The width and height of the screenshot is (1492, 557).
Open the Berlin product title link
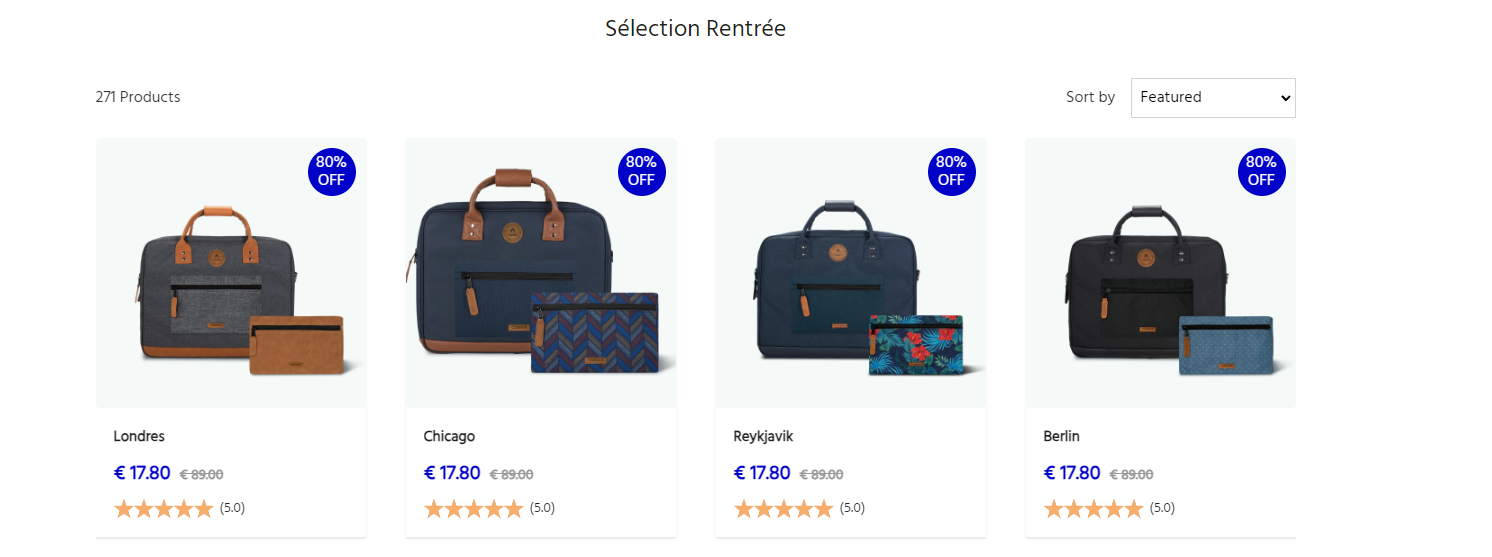pos(1061,437)
